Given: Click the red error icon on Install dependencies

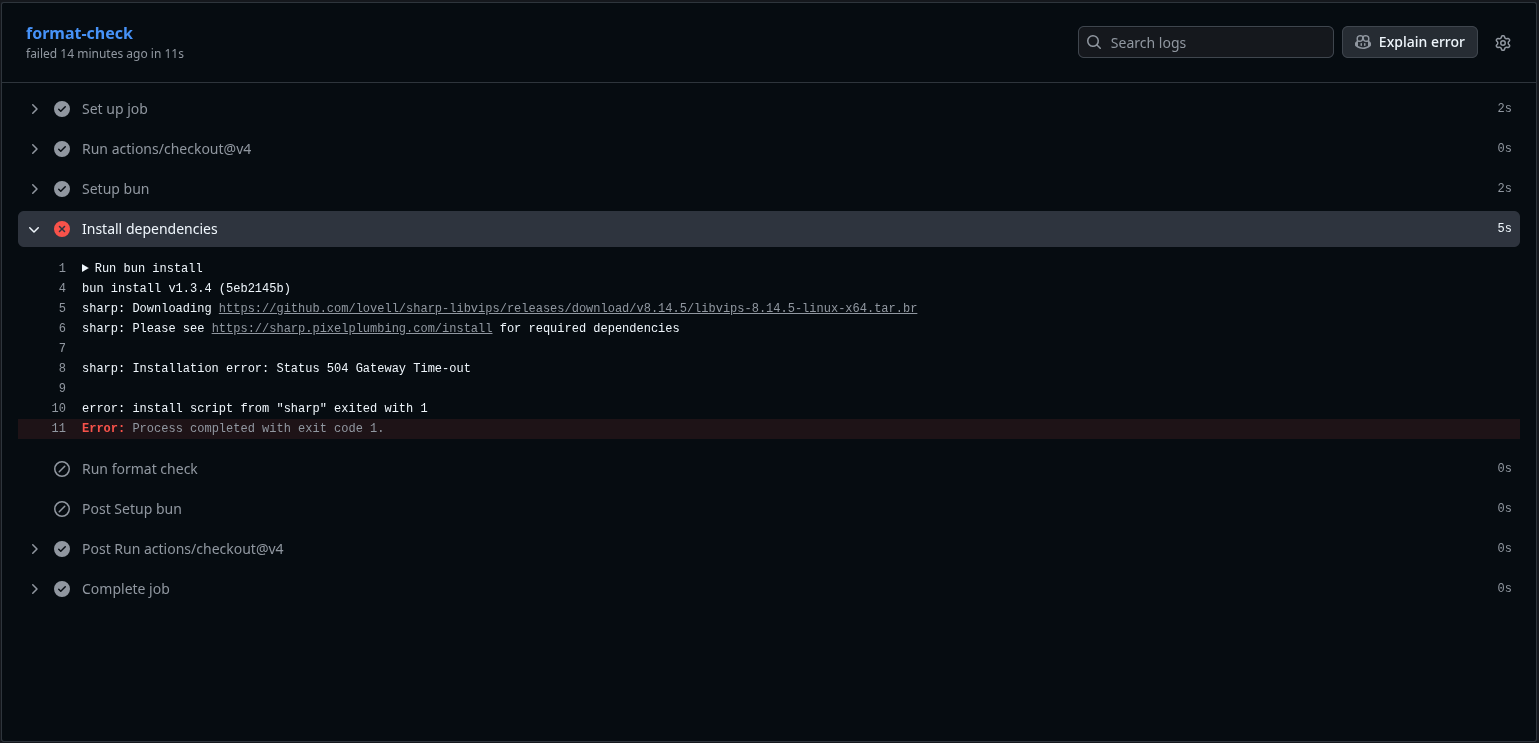Looking at the screenshot, I should click(x=62, y=228).
